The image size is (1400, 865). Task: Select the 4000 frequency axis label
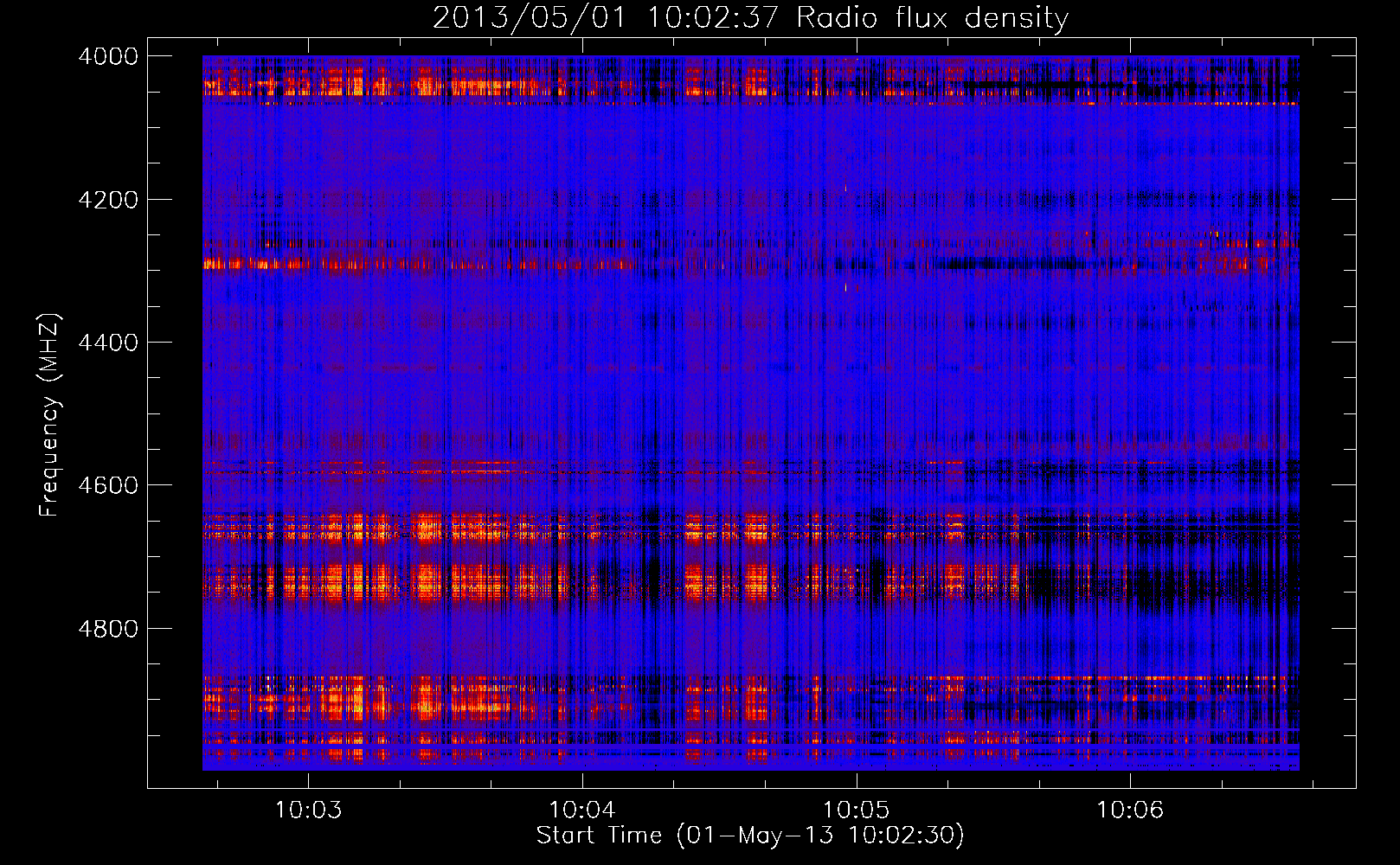click(x=108, y=56)
